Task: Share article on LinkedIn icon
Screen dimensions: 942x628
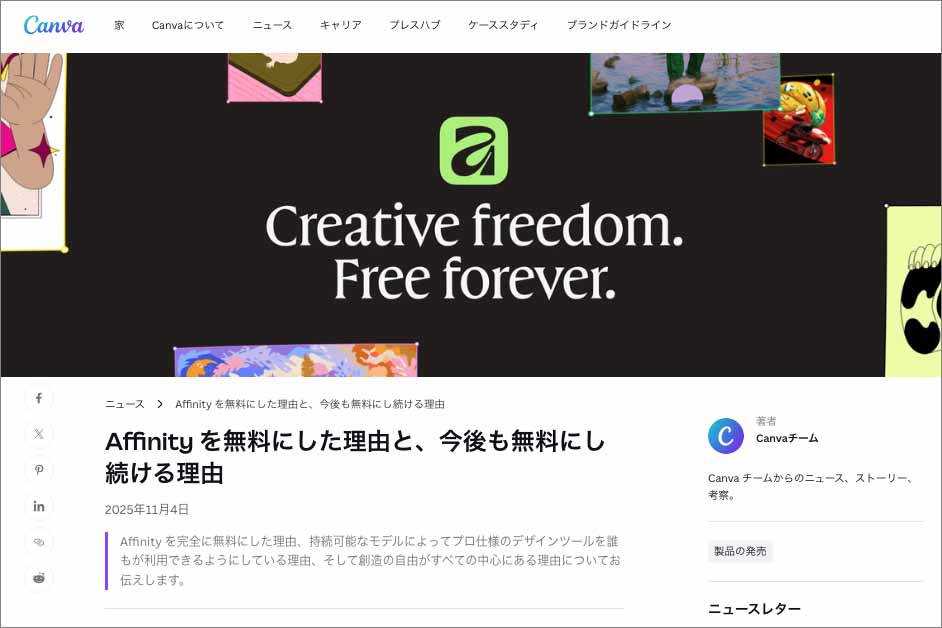Action: [x=39, y=506]
